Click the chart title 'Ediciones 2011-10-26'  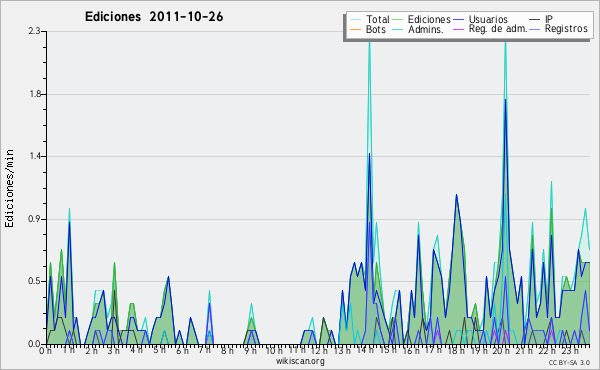[x=154, y=17]
